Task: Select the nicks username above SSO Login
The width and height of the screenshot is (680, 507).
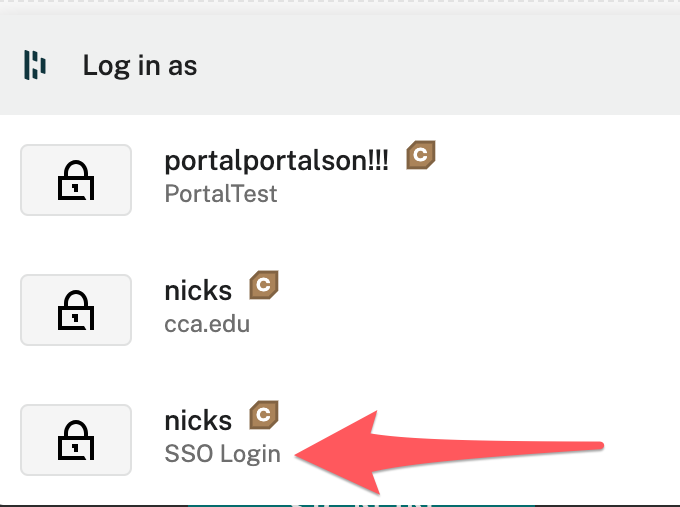Action: pos(198,421)
